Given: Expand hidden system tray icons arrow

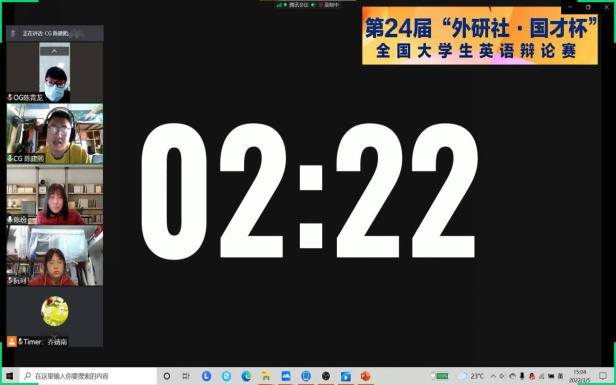Looking at the screenshot, I should [x=493, y=376].
